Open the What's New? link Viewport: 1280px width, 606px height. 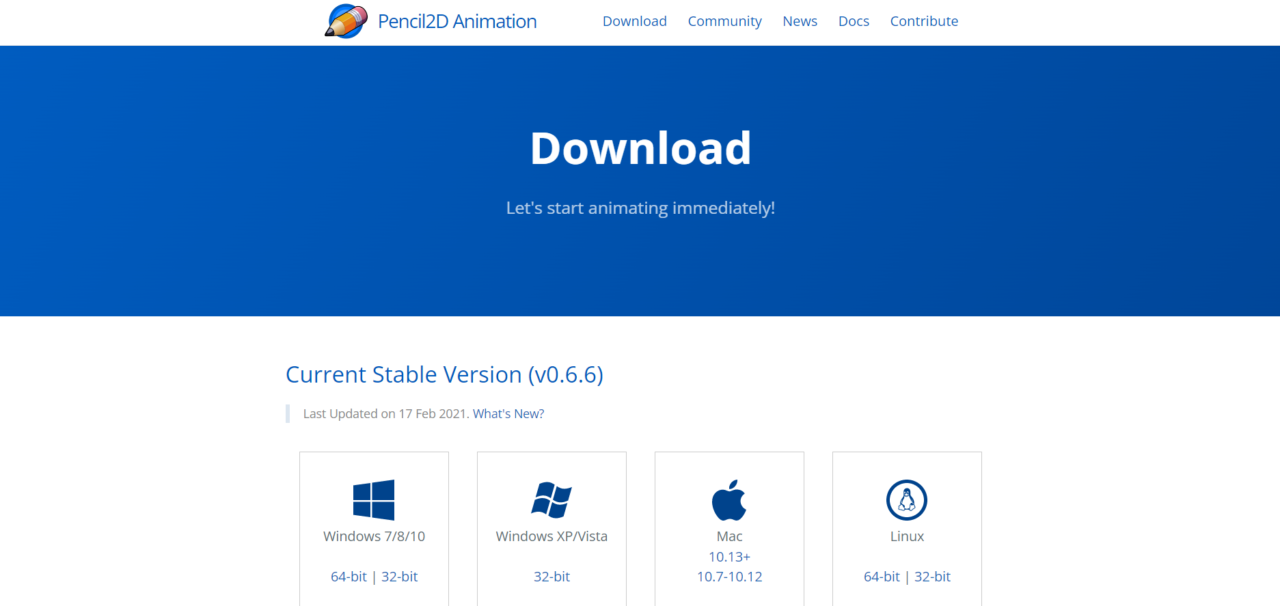click(x=508, y=414)
